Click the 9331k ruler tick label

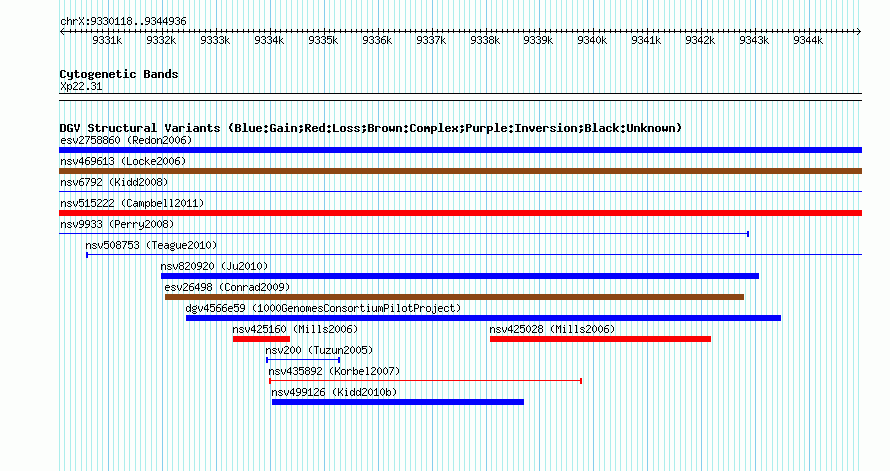point(107,40)
